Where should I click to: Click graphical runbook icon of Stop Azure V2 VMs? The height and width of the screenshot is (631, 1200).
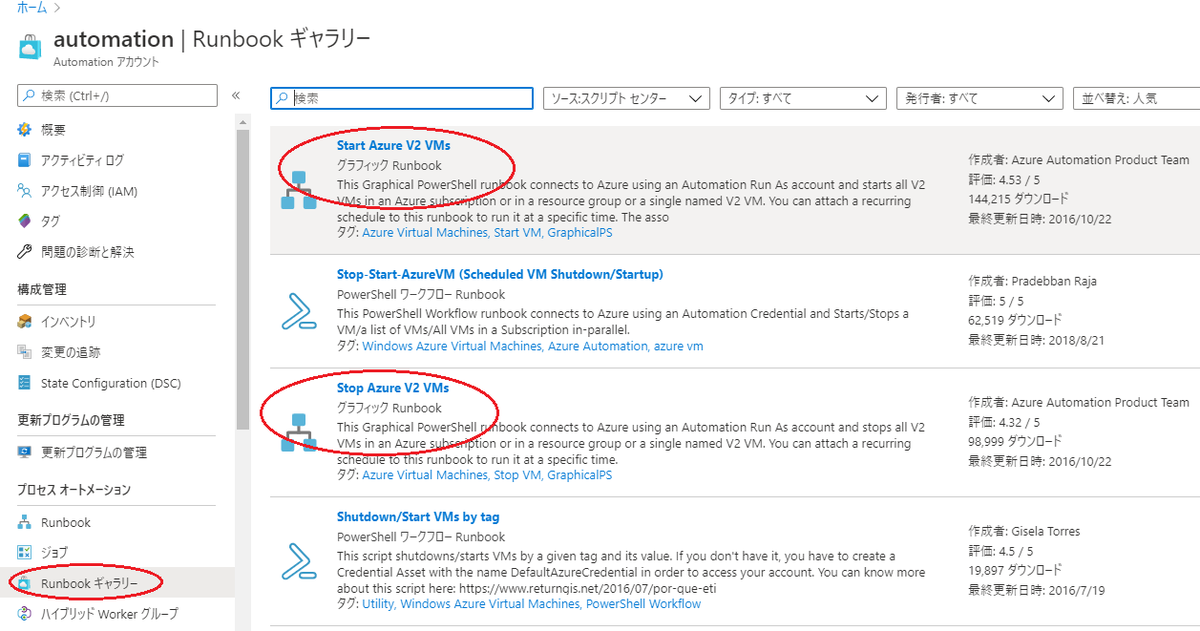298,432
